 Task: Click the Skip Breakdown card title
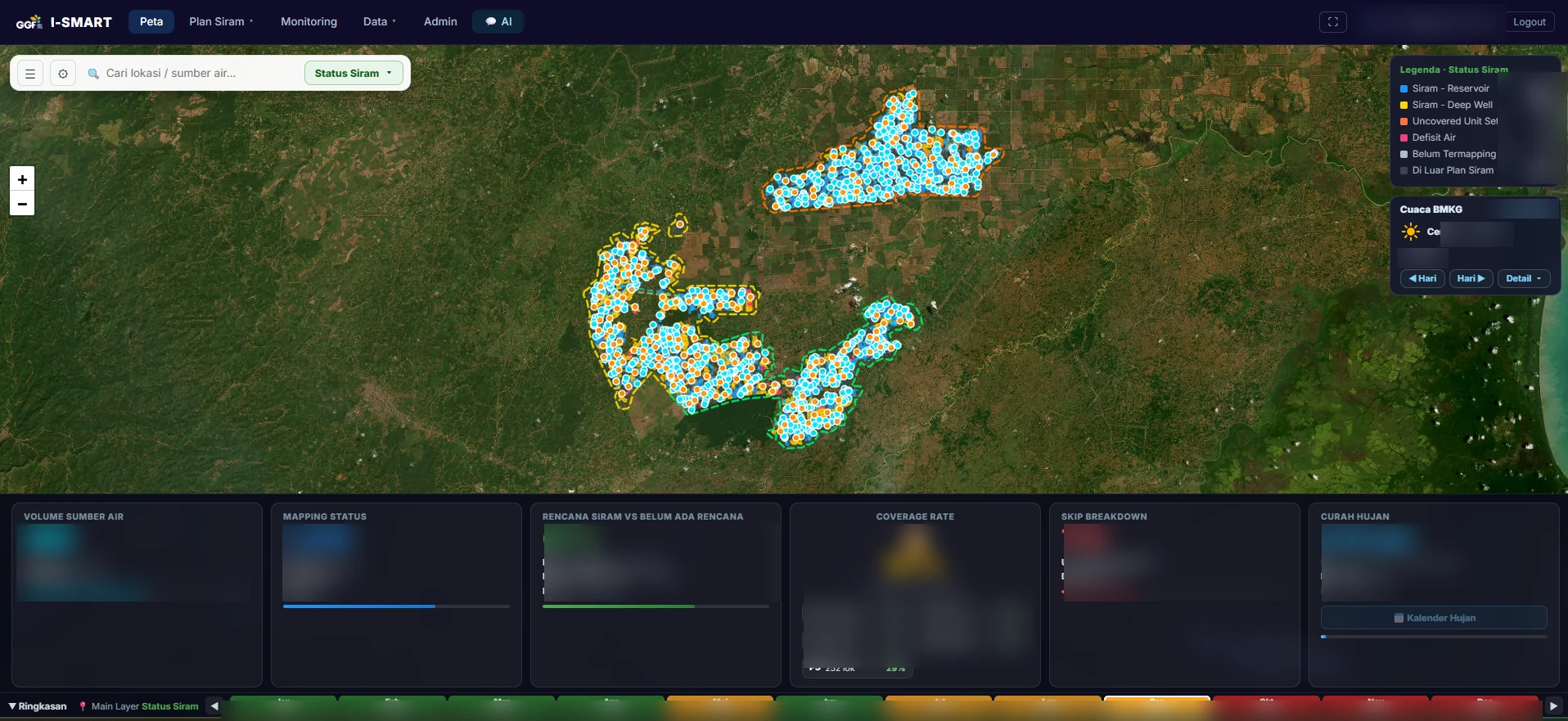click(1104, 516)
